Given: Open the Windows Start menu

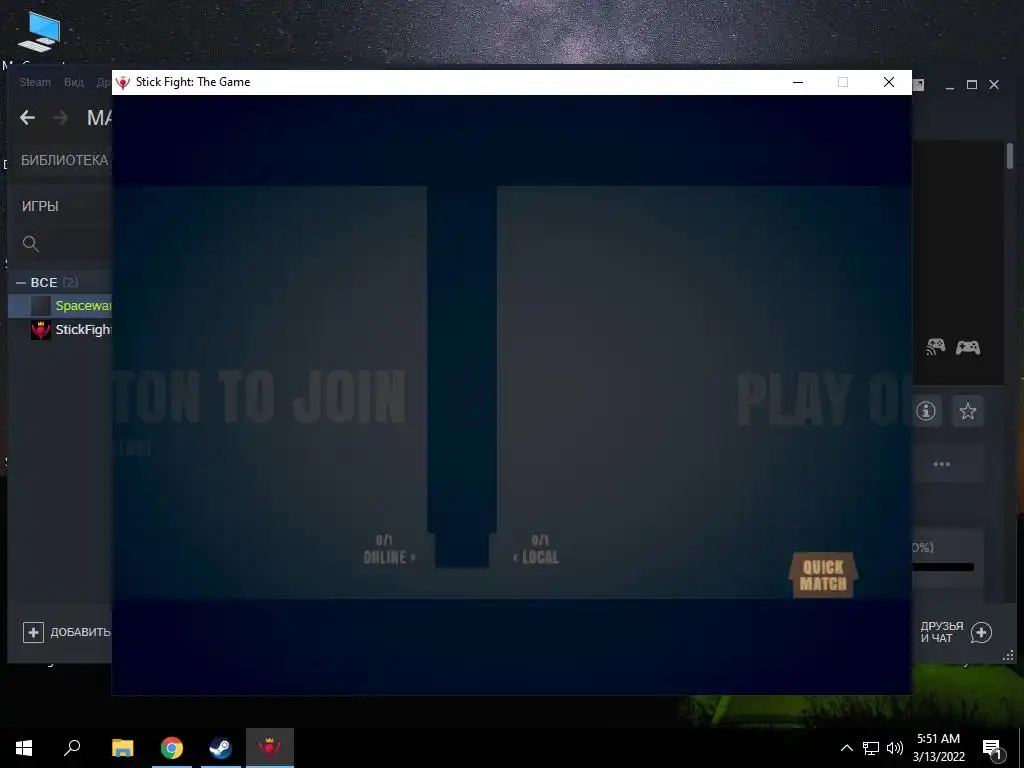Looking at the screenshot, I should tap(24, 748).
